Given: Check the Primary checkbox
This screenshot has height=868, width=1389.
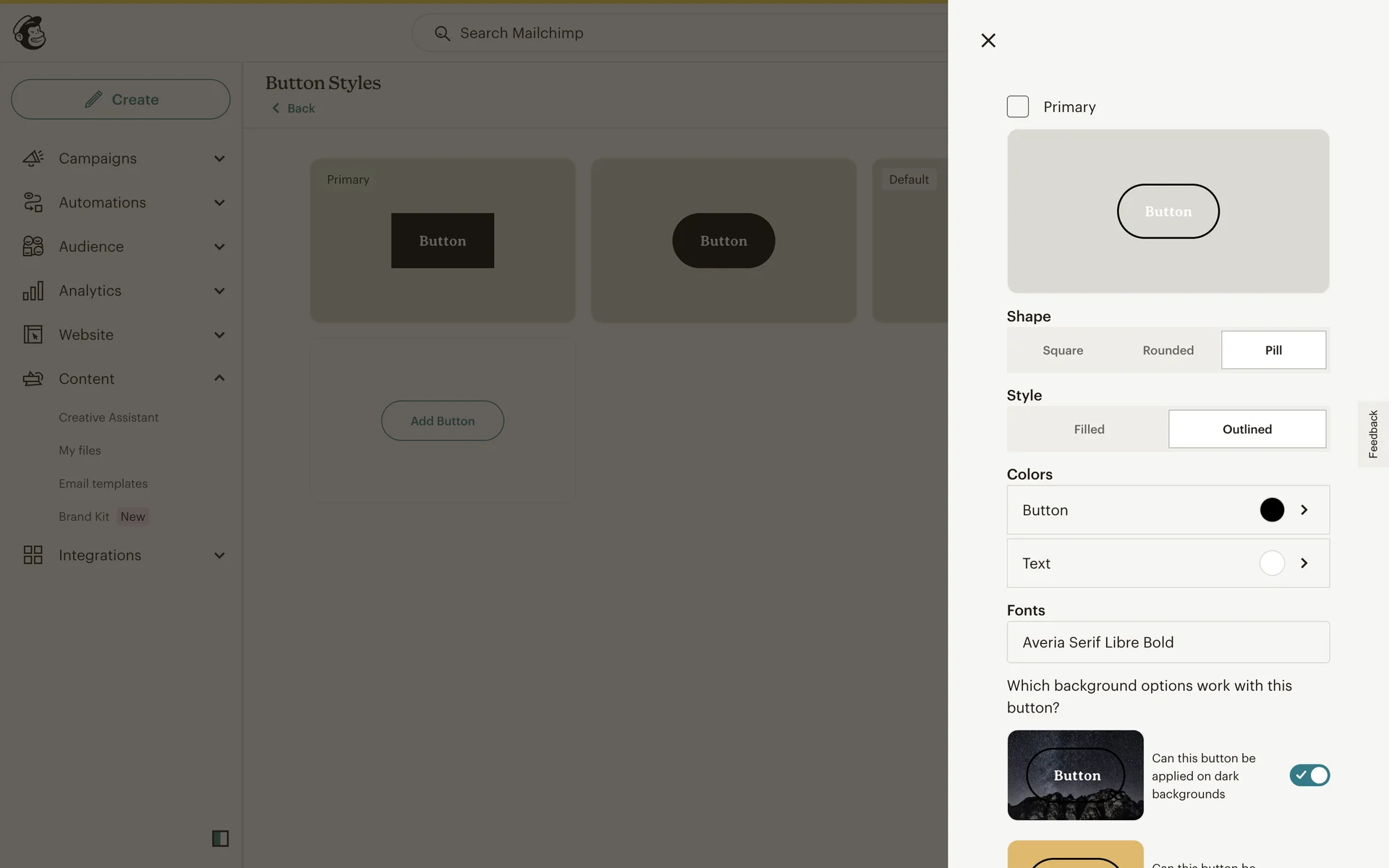Looking at the screenshot, I should pyautogui.click(x=1017, y=107).
